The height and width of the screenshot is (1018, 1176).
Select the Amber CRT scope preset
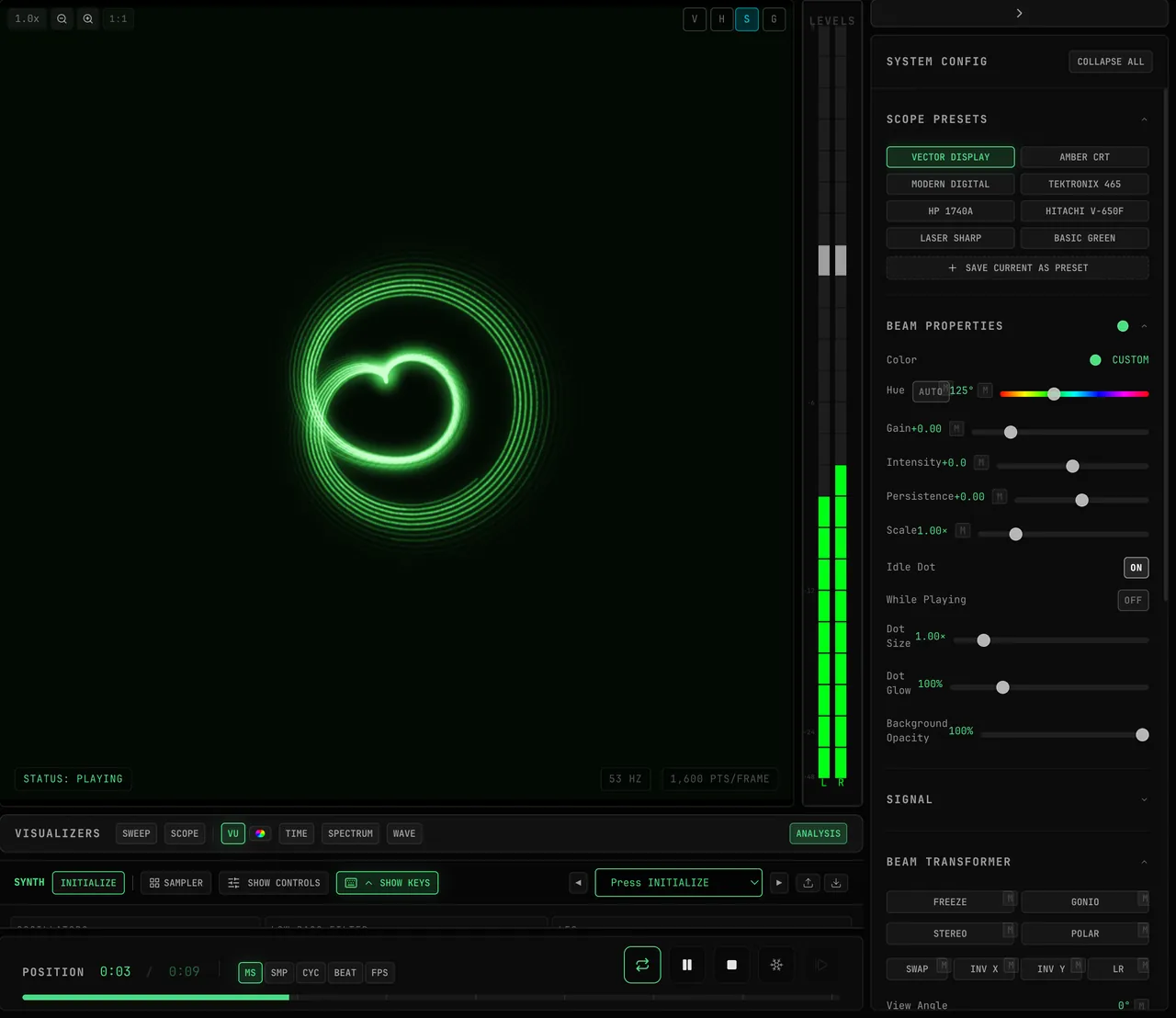[1085, 157]
